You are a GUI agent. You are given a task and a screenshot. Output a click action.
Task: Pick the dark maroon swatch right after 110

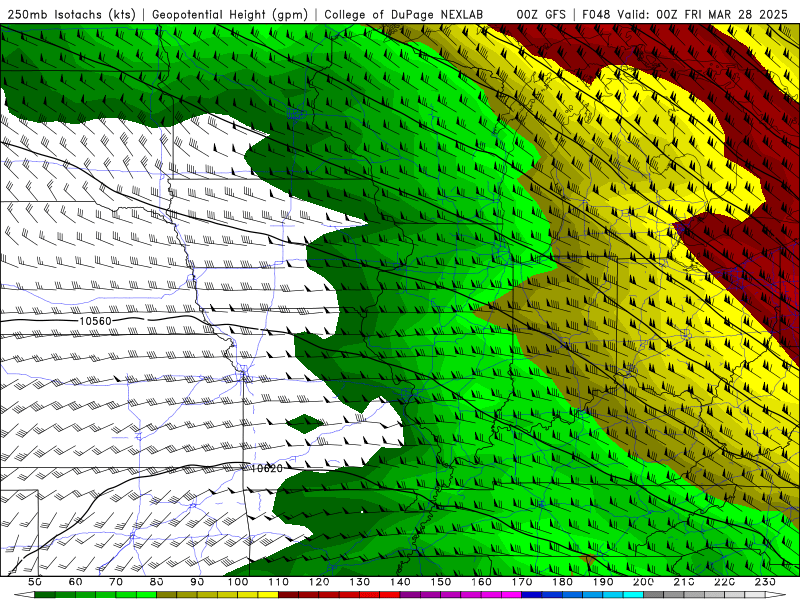tap(288, 595)
